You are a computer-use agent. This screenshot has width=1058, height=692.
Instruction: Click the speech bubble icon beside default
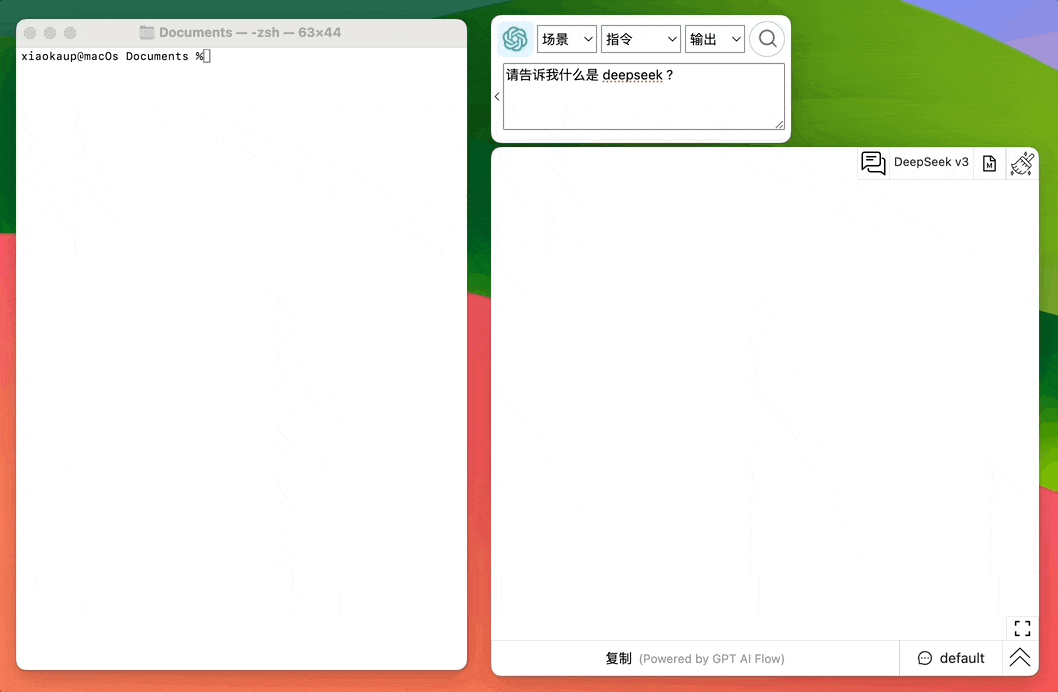pos(925,658)
